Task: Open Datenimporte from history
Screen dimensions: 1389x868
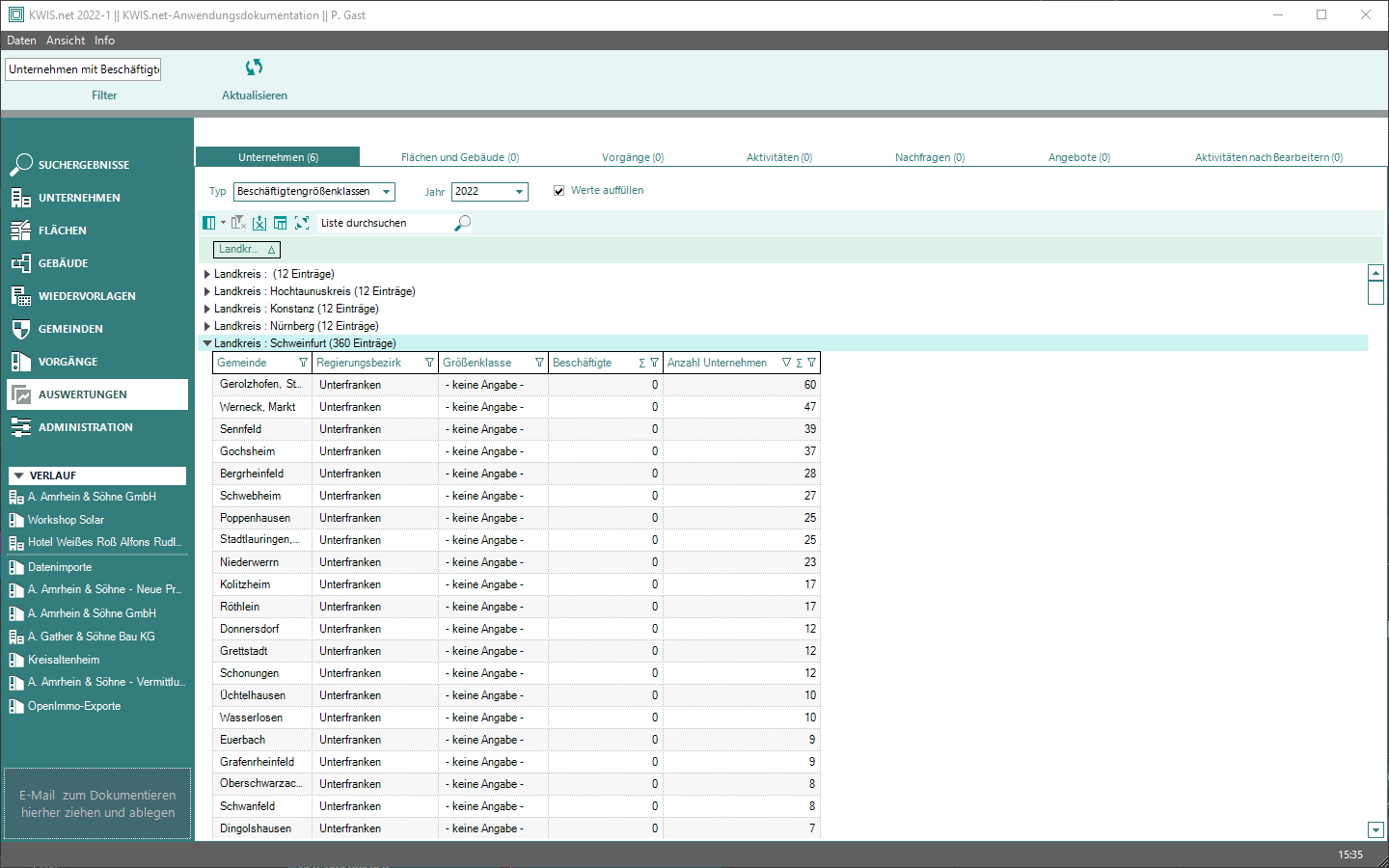Action: (x=60, y=567)
